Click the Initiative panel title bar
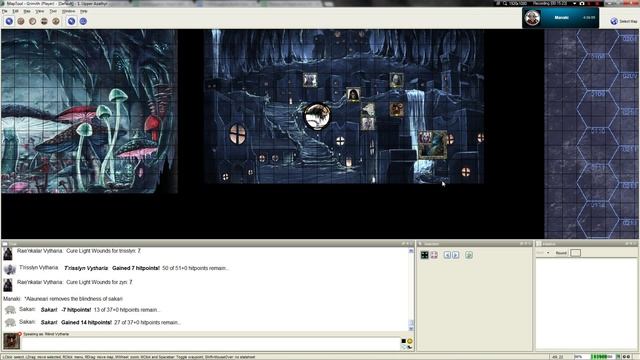This screenshot has width=640, height=360. pos(586,244)
